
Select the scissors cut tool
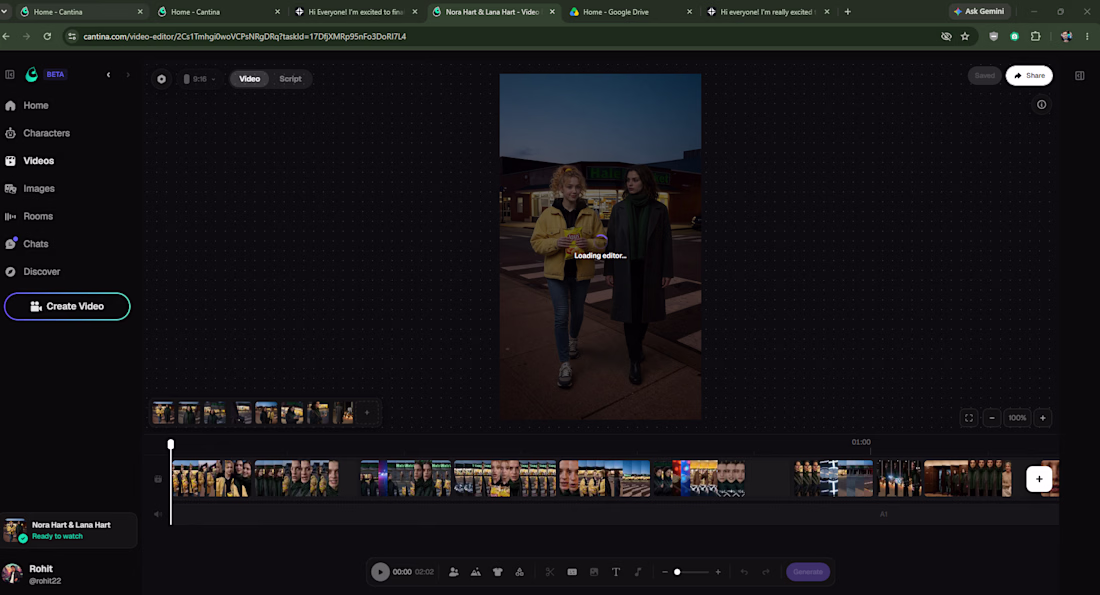pos(550,572)
